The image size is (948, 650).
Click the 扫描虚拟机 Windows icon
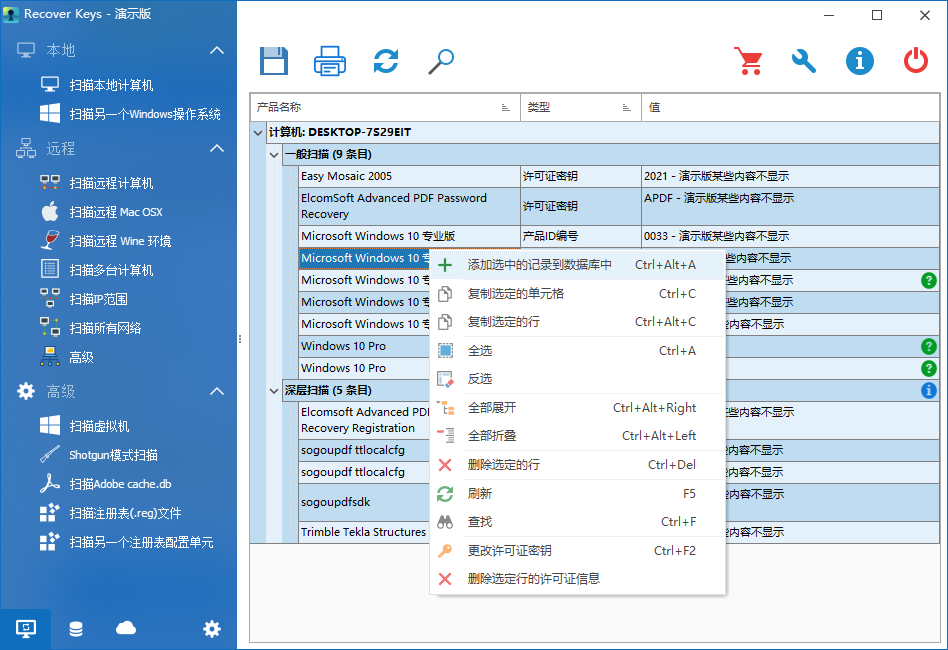point(50,426)
